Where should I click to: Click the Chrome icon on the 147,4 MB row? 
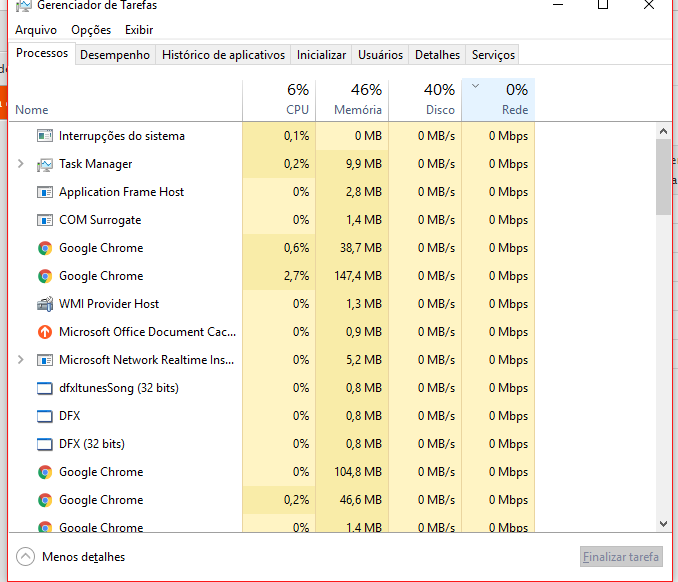point(45,276)
